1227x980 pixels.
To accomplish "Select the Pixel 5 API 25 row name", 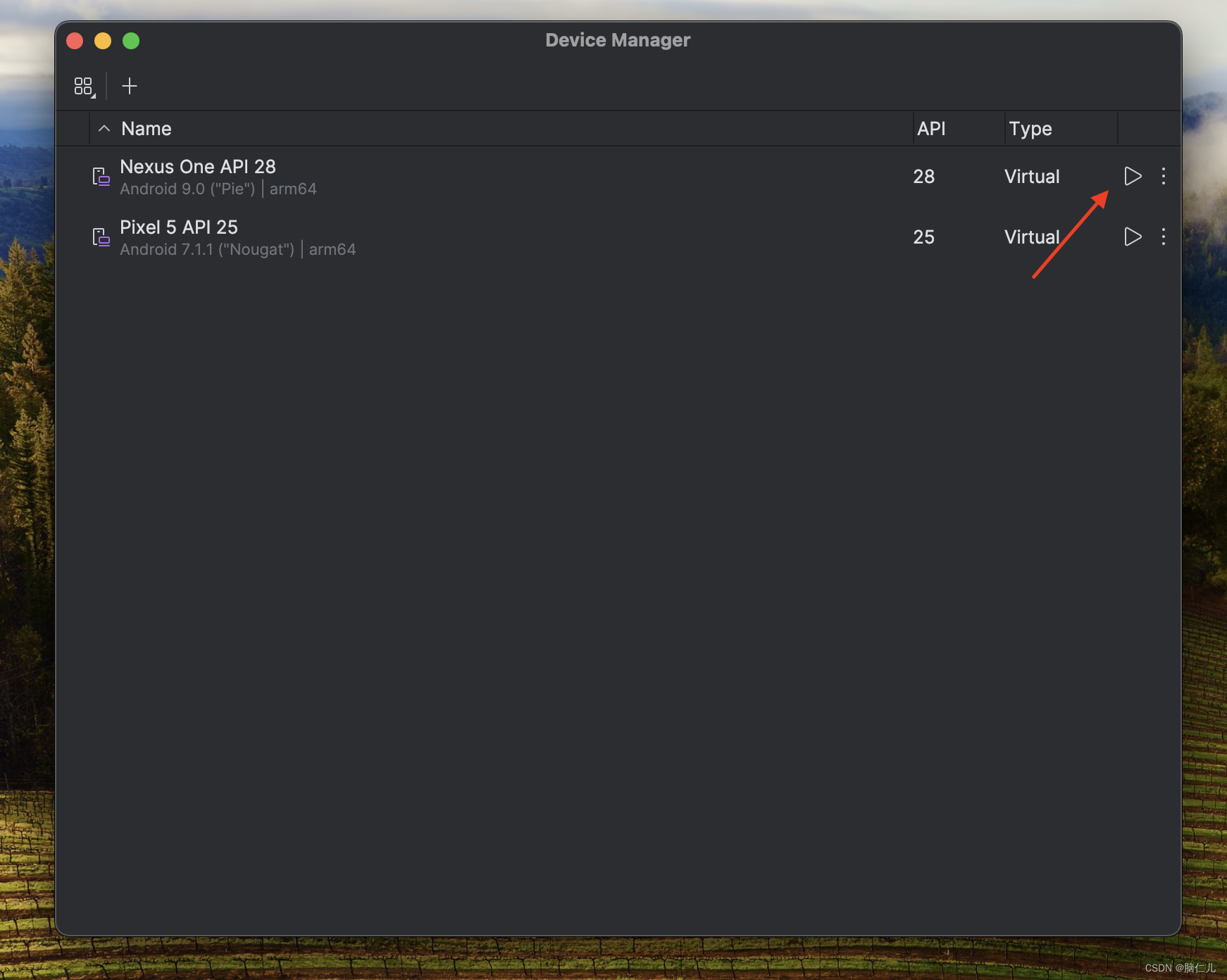I will click(x=179, y=227).
